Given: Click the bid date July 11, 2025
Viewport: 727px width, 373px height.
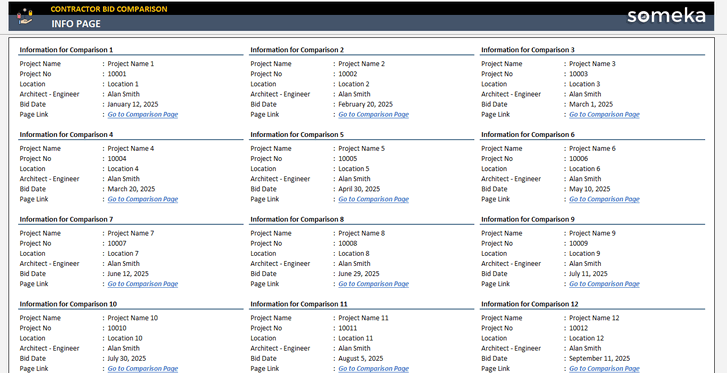Looking at the screenshot, I should coord(588,274).
